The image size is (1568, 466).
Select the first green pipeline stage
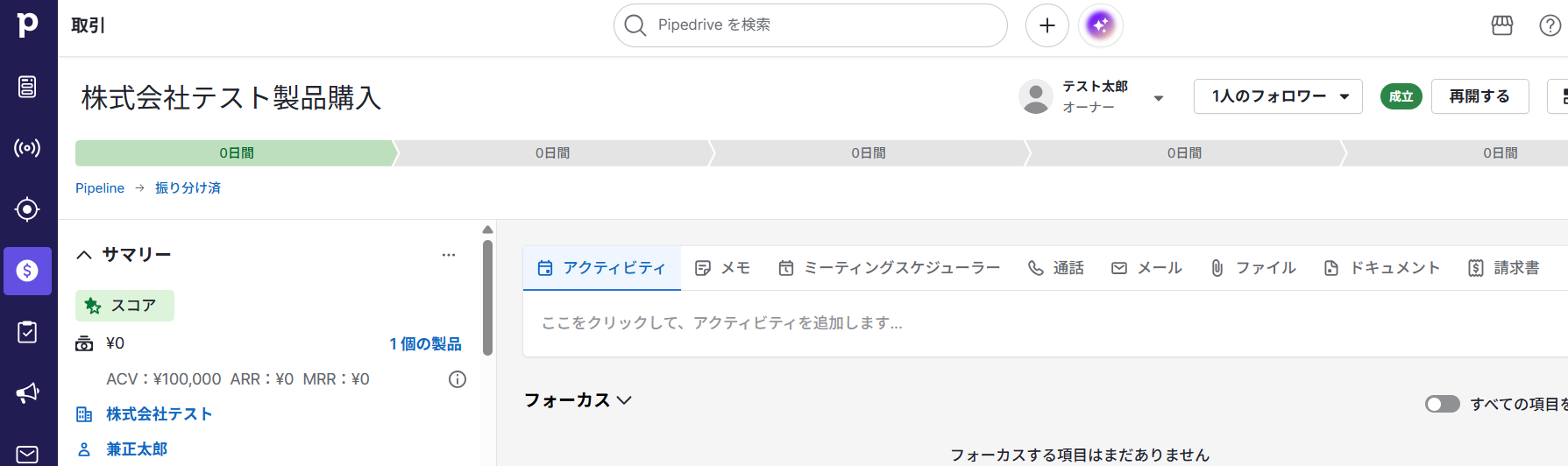pyautogui.click(x=236, y=153)
